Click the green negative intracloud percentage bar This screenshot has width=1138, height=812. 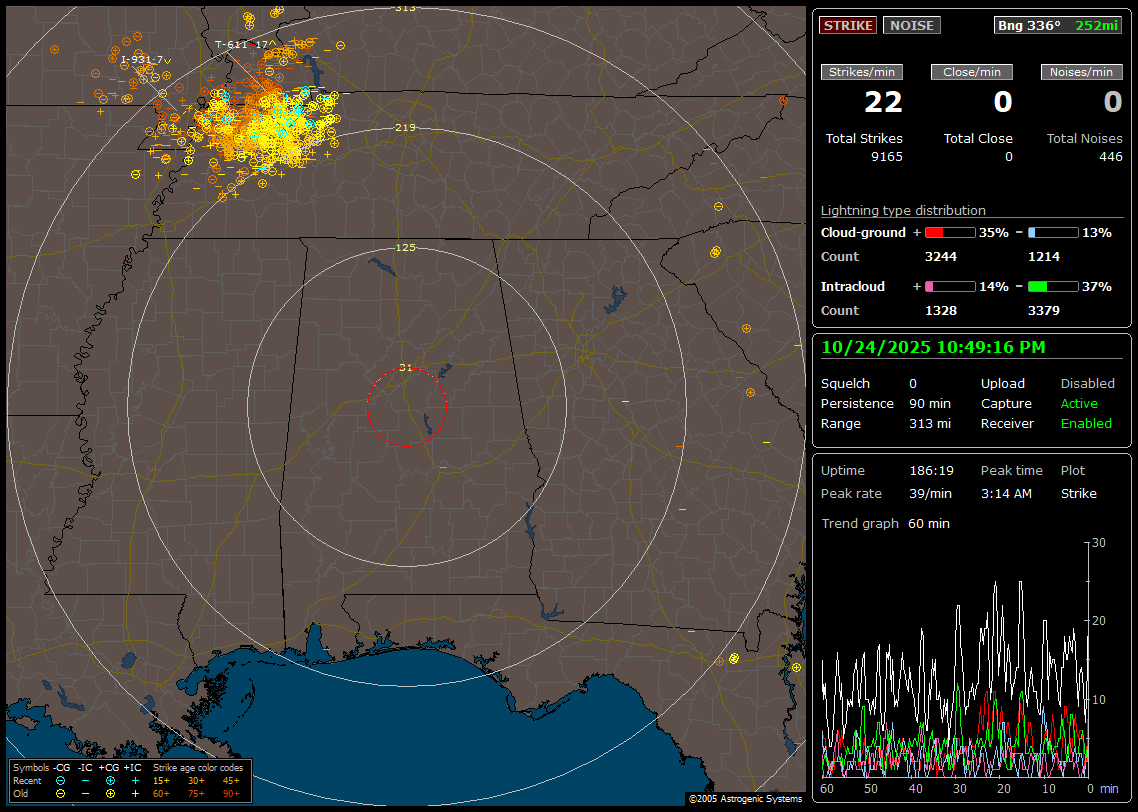1052,287
